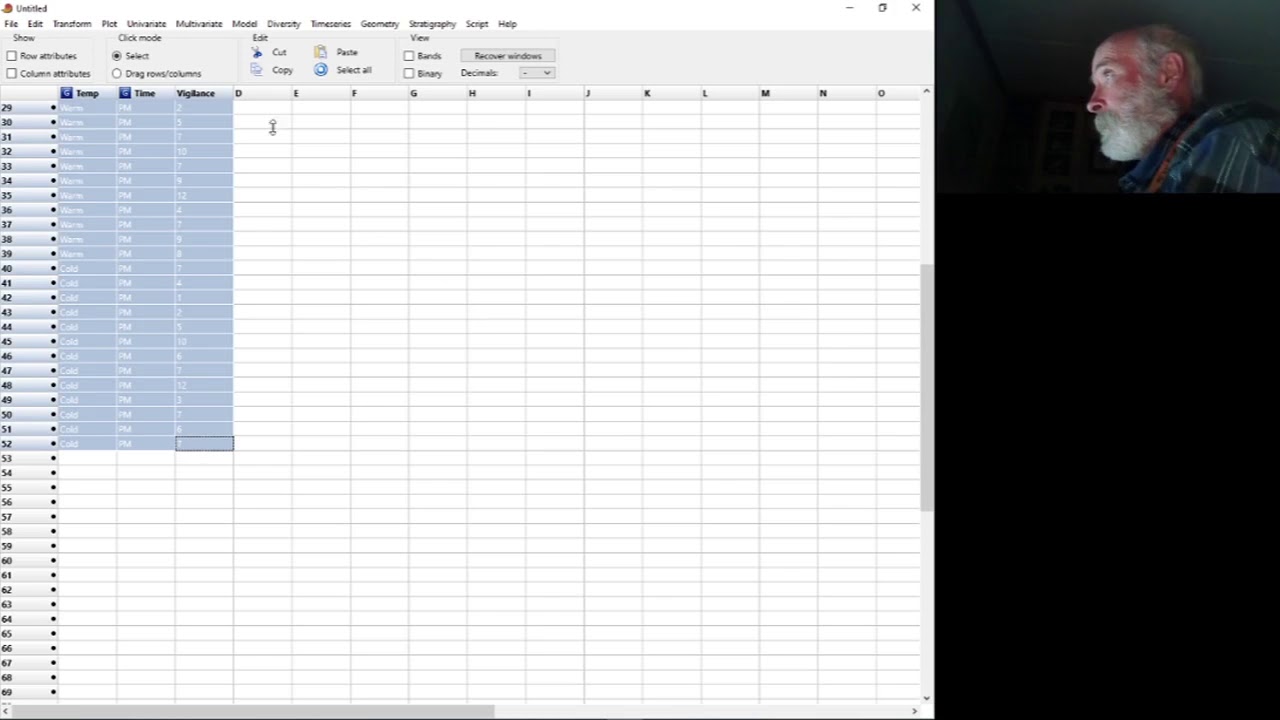The width and height of the screenshot is (1280, 720).
Task: Open the Script menu
Action: (x=477, y=24)
